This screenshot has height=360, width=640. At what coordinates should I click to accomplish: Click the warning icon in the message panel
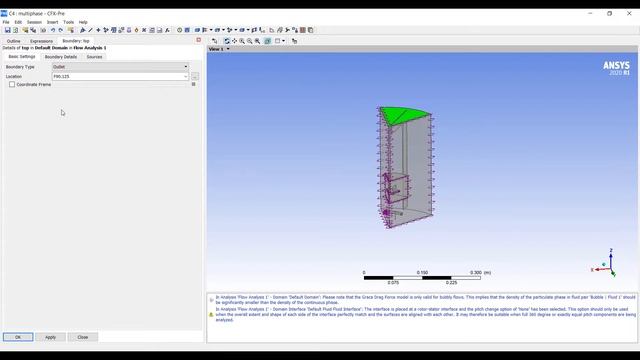coord(211,315)
